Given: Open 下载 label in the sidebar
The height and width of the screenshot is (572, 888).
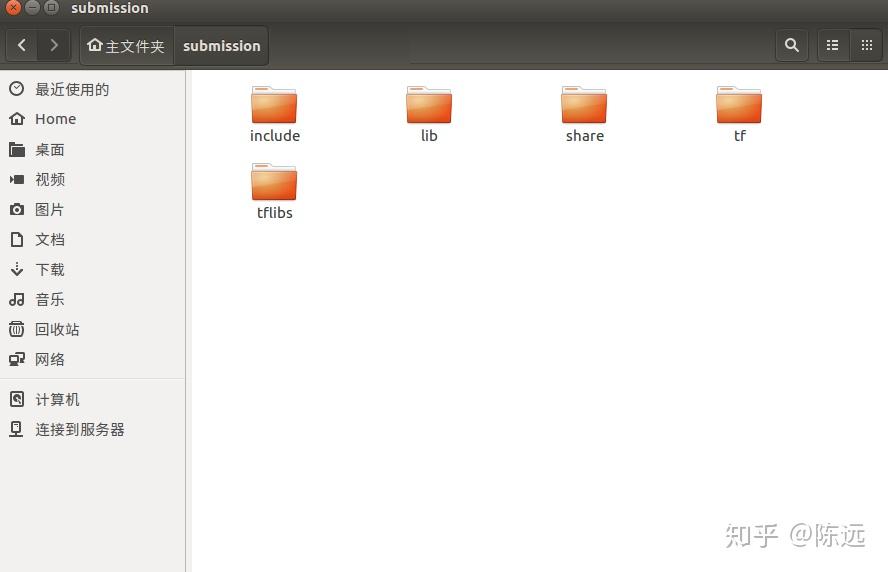Looking at the screenshot, I should pos(50,269).
